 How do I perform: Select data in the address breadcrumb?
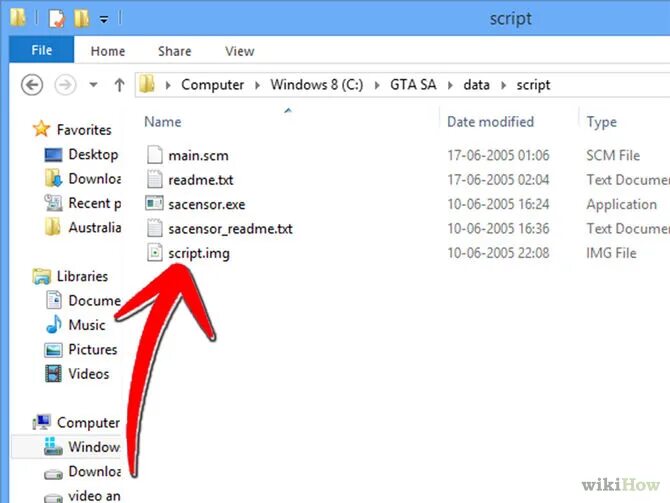(476, 85)
